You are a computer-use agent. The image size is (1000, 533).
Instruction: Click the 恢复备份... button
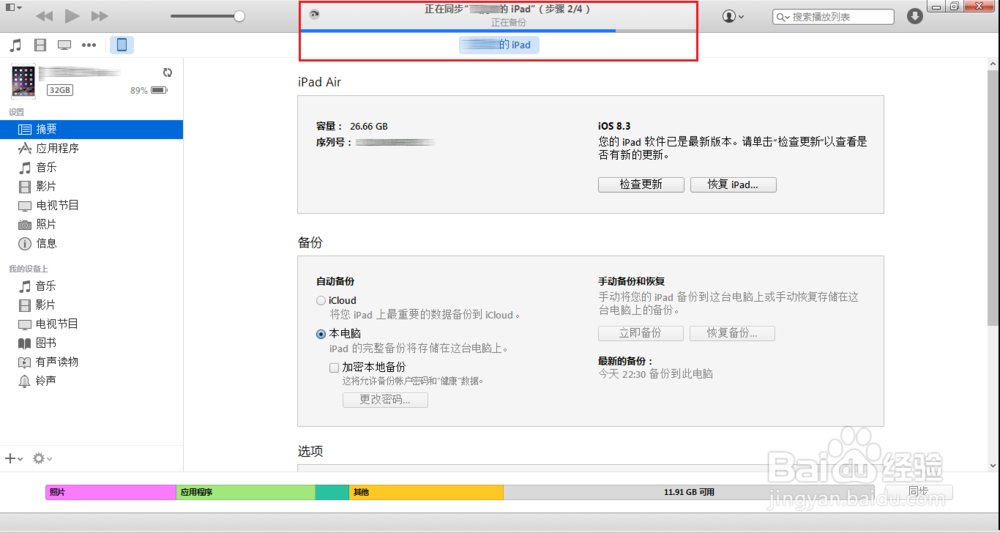click(x=732, y=333)
